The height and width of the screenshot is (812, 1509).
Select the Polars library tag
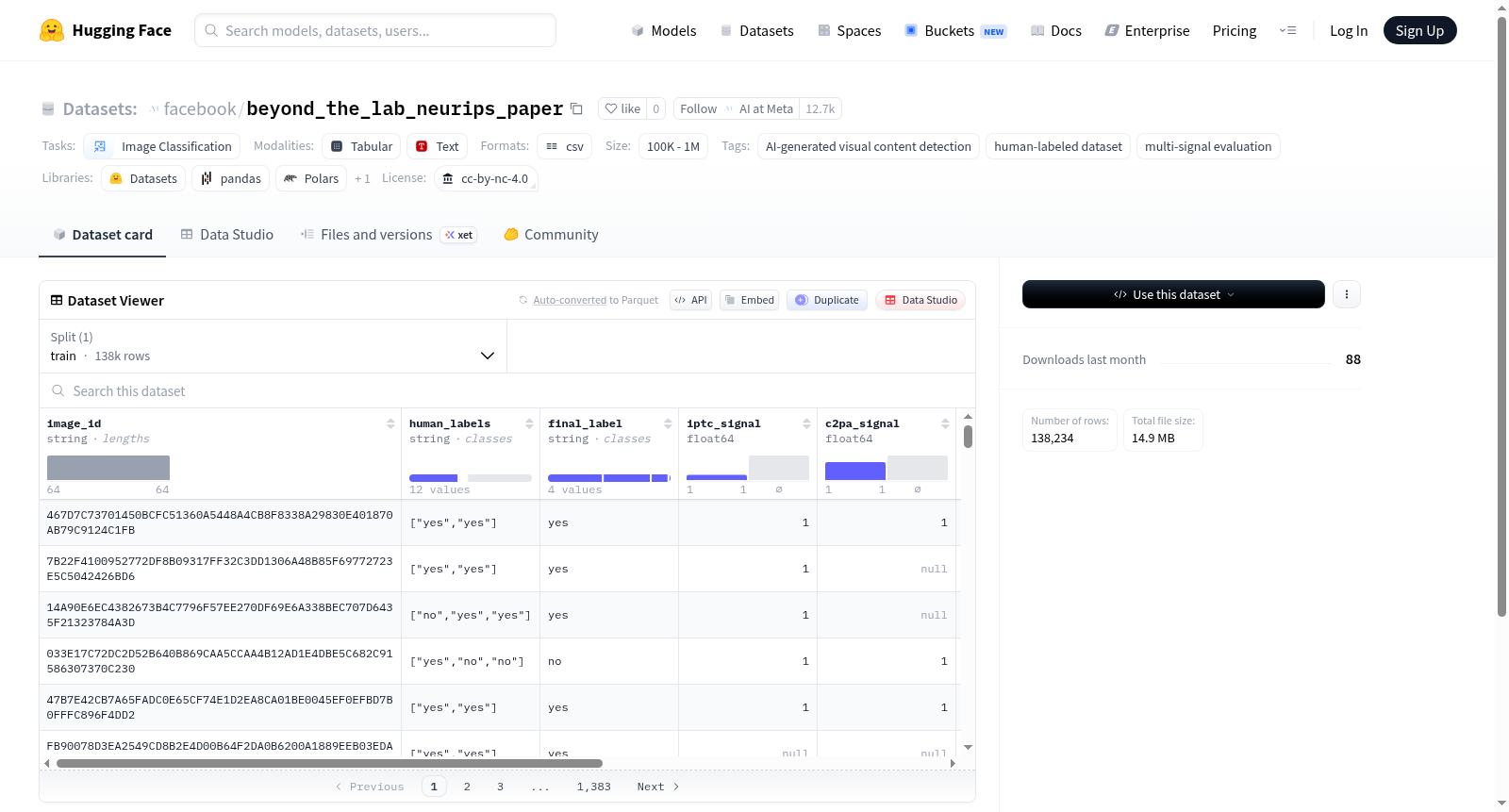(311, 178)
